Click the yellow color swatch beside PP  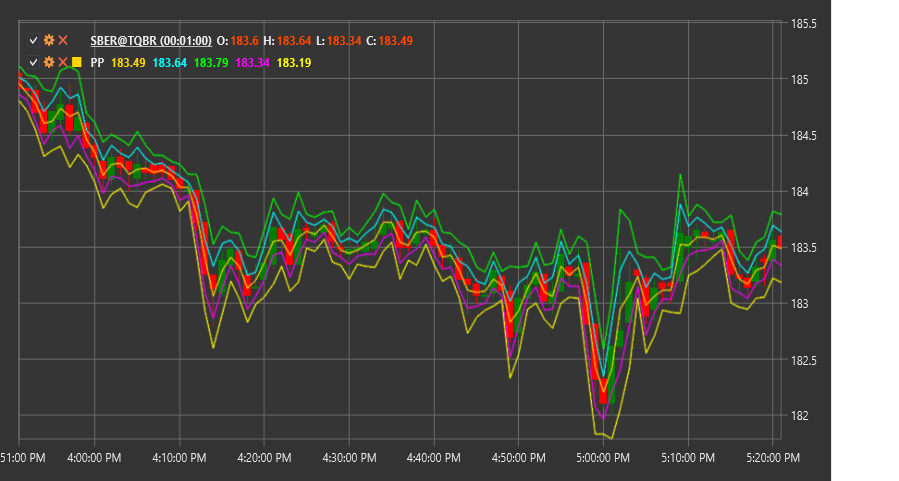[x=77, y=62]
